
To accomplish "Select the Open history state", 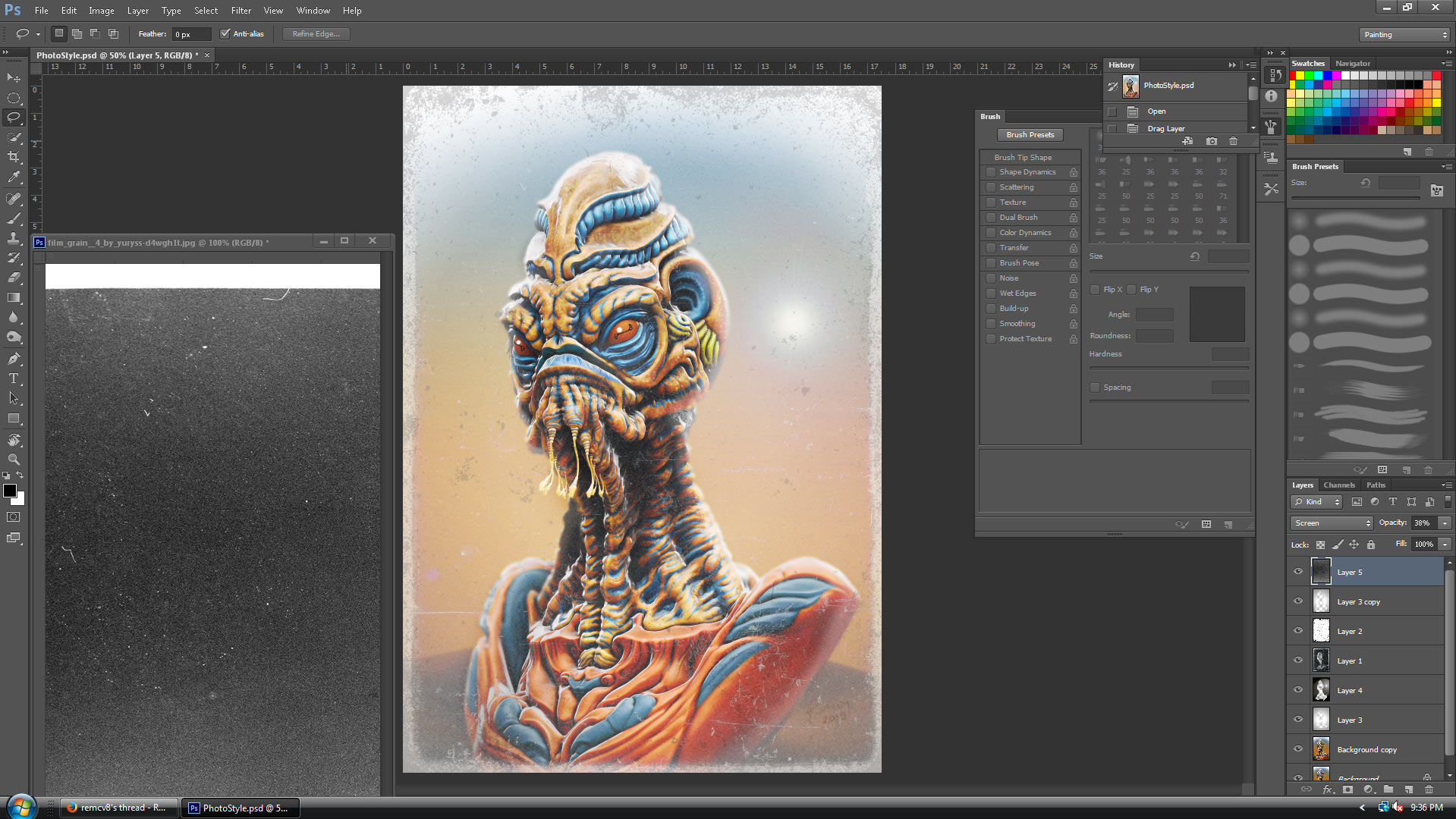I will point(1176,111).
